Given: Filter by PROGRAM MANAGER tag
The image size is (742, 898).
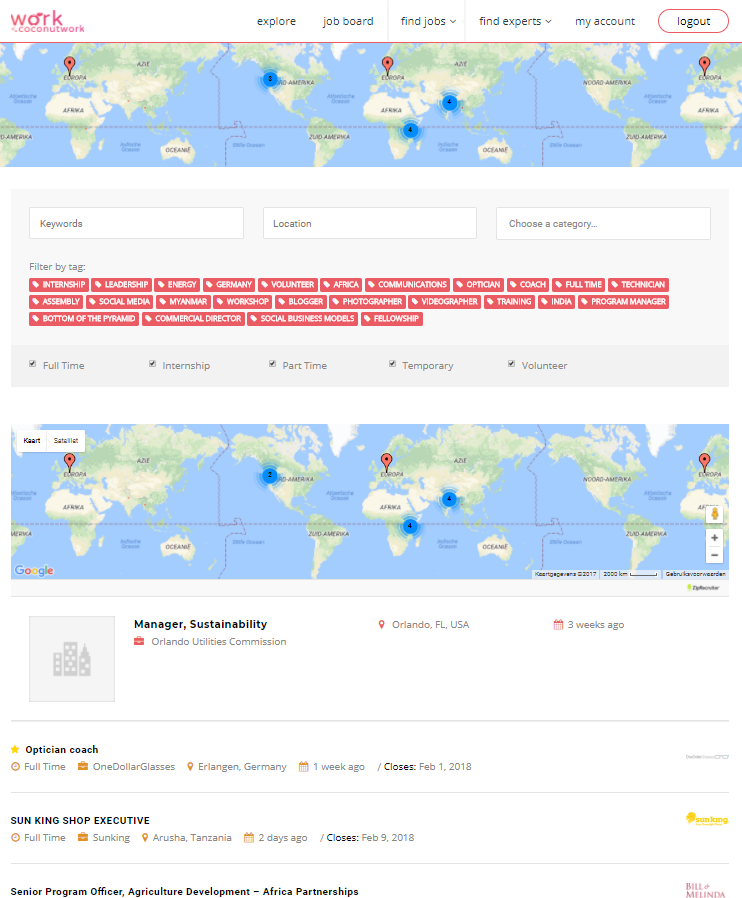Looking at the screenshot, I should click(623, 302).
